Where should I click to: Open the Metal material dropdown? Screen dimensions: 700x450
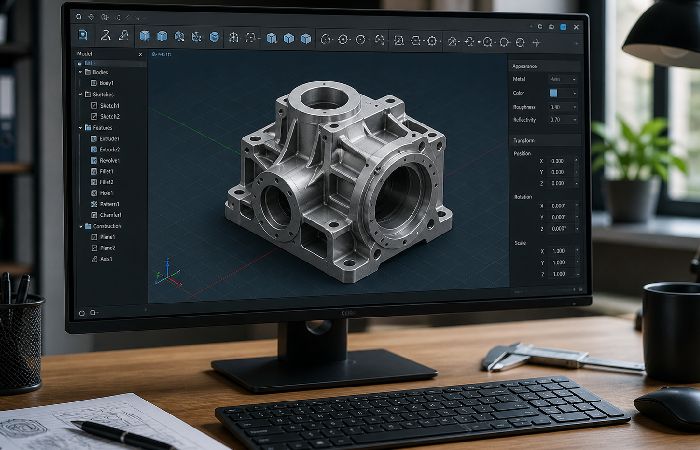pyautogui.click(x=562, y=79)
